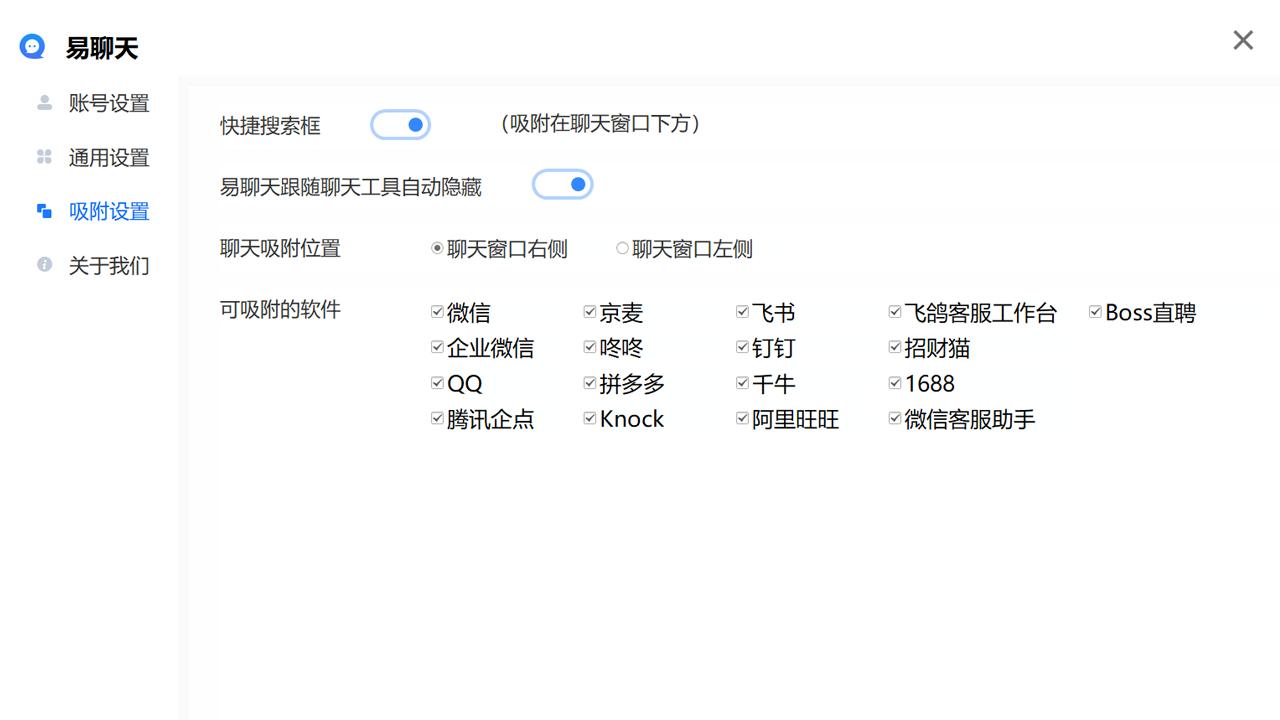Viewport: 1280px width, 720px height.
Task: Close the settings window
Action: click(1243, 40)
